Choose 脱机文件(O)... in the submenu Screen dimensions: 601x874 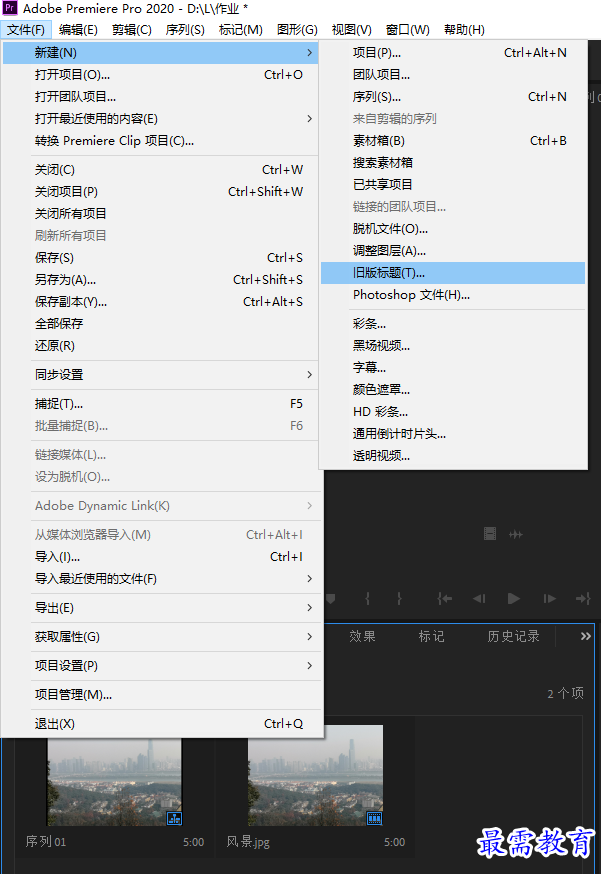pyautogui.click(x=453, y=229)
